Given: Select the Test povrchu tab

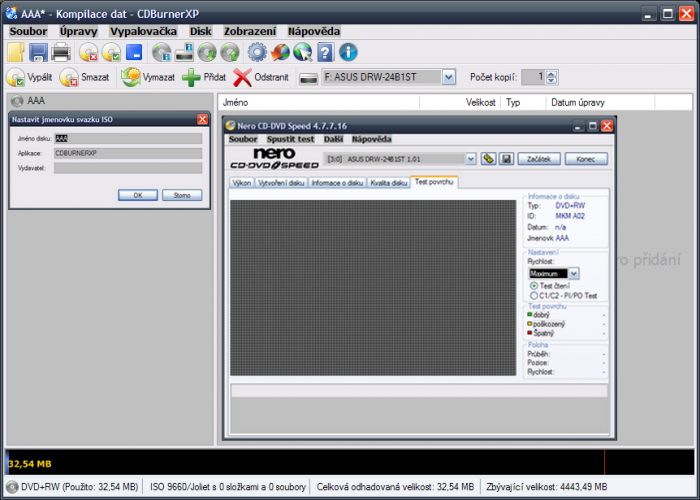Looking at the screenshot, I should coord(434,182).
